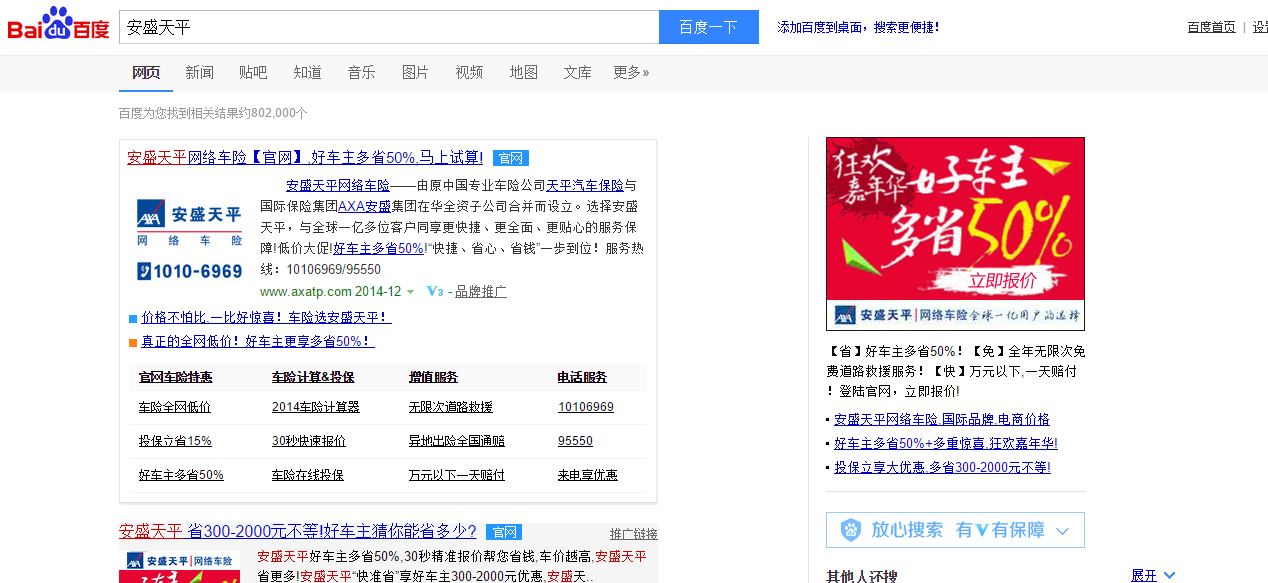Click the AXA安盛 link in description
This screenshot has width=1268, height=583.
coord(364,206)
